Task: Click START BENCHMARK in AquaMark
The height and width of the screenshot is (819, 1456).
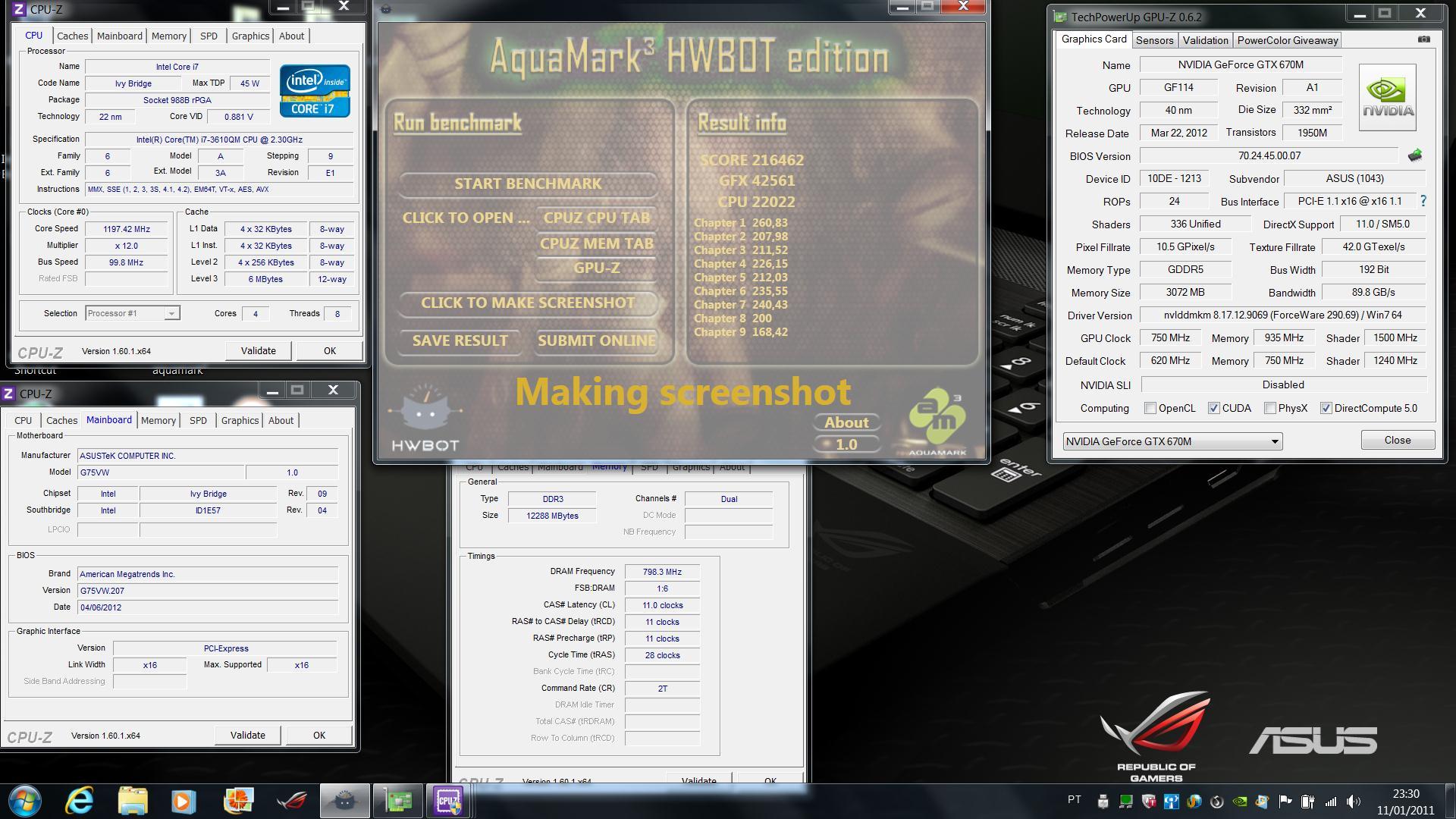Action: click(x=528, y=184)
